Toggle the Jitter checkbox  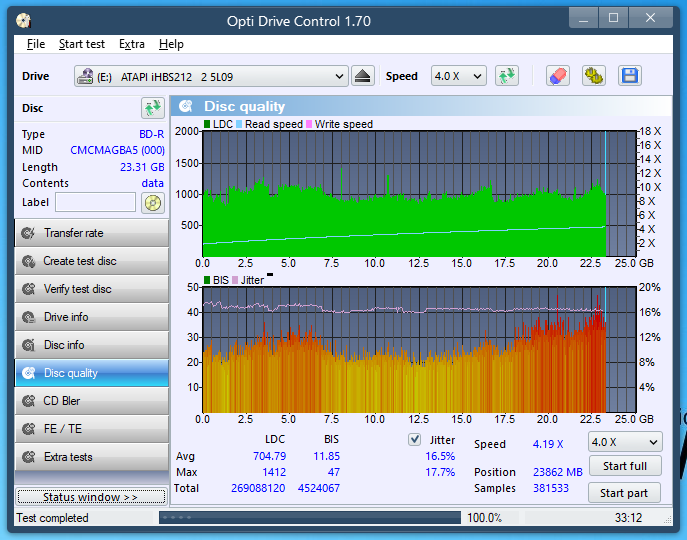[x=414, y=440]
